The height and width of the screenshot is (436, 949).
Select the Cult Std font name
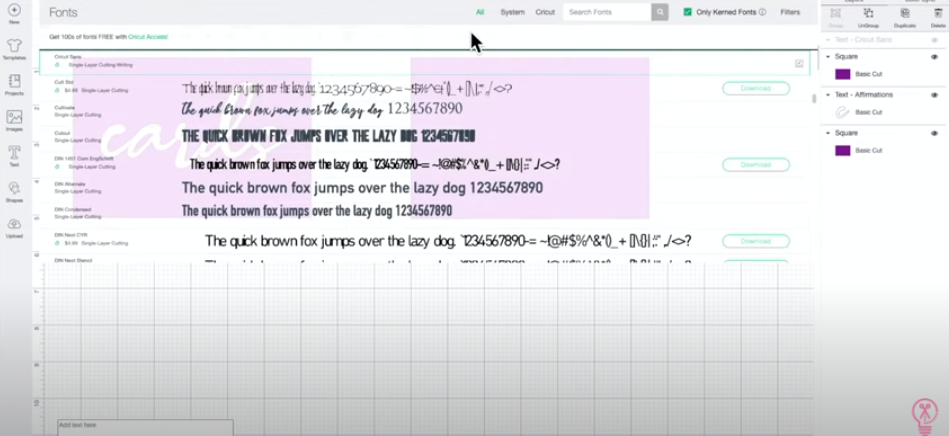(64, 82)
